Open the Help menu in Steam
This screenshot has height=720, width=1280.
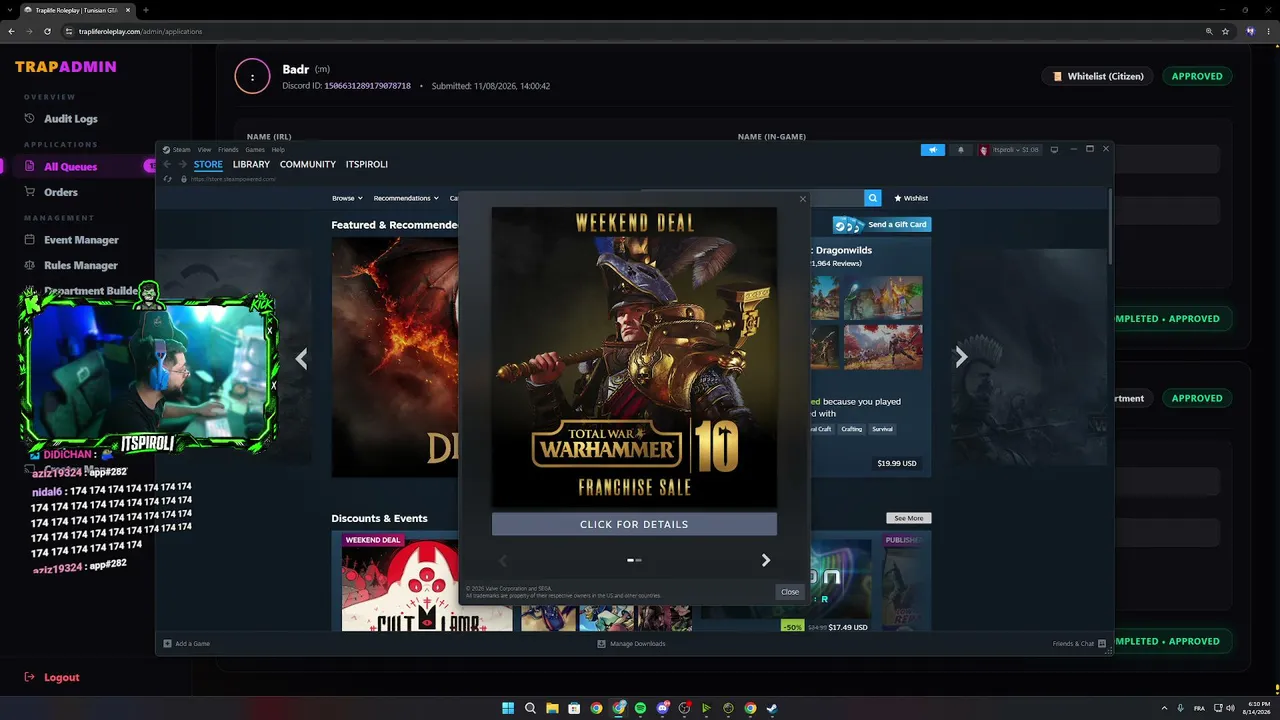[278, 150]
